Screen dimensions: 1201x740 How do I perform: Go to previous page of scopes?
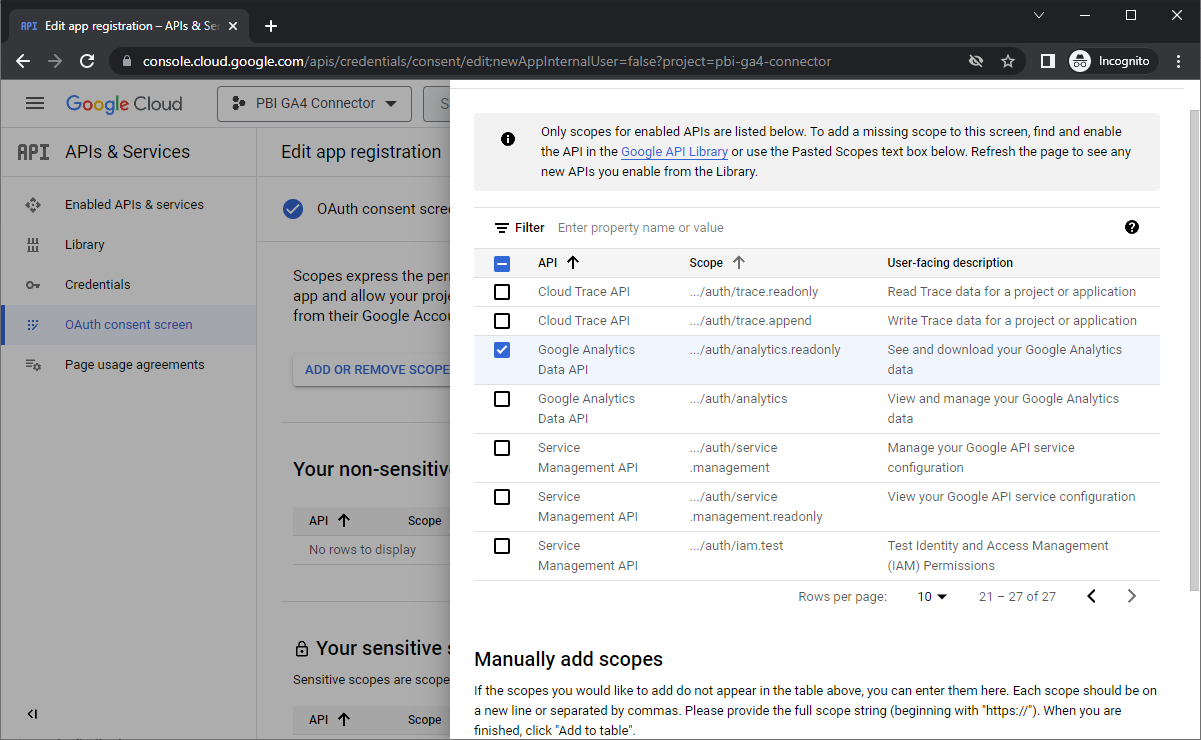coord(1091,596)
